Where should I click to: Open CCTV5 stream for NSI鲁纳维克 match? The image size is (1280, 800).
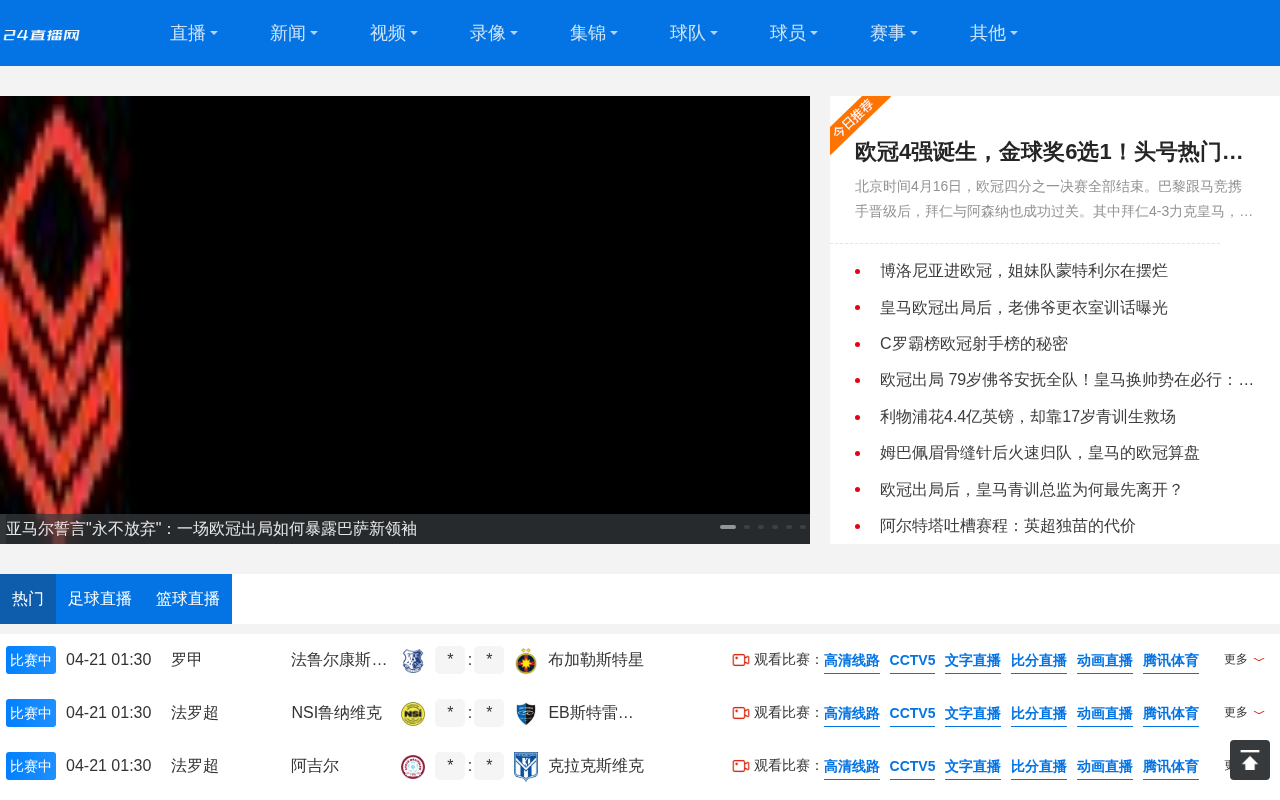click(x=912, y=714)
